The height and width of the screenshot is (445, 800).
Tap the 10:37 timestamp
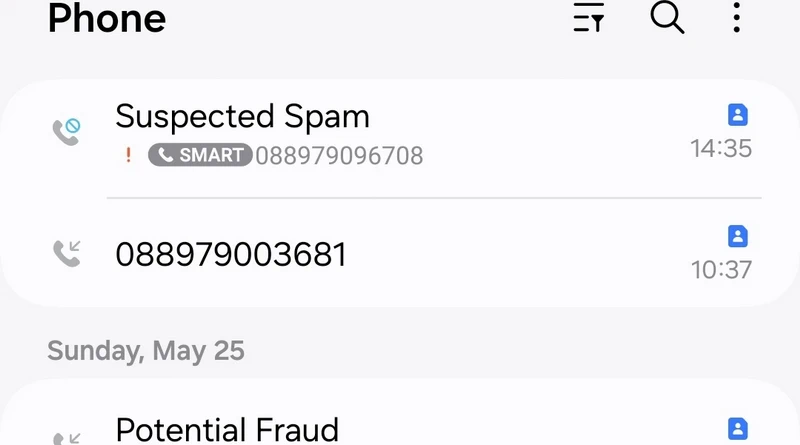coord(721,270)
